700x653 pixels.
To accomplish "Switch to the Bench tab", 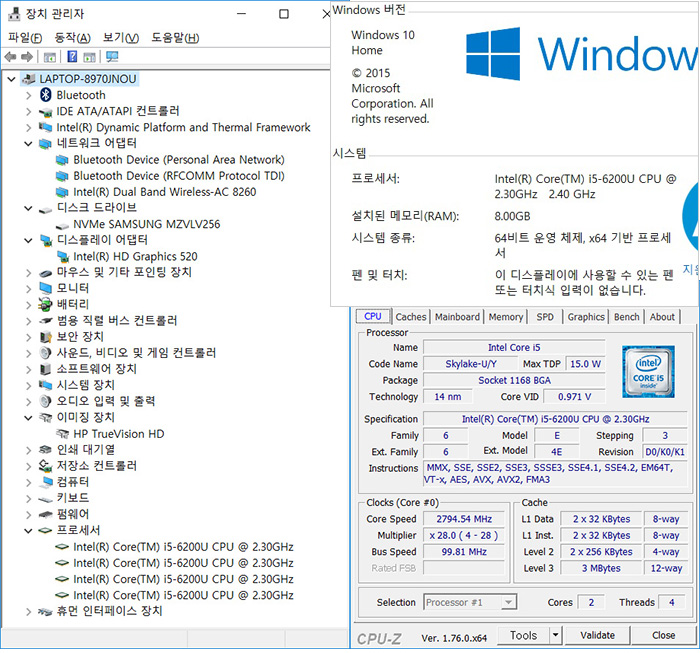I will pos(627,317).
